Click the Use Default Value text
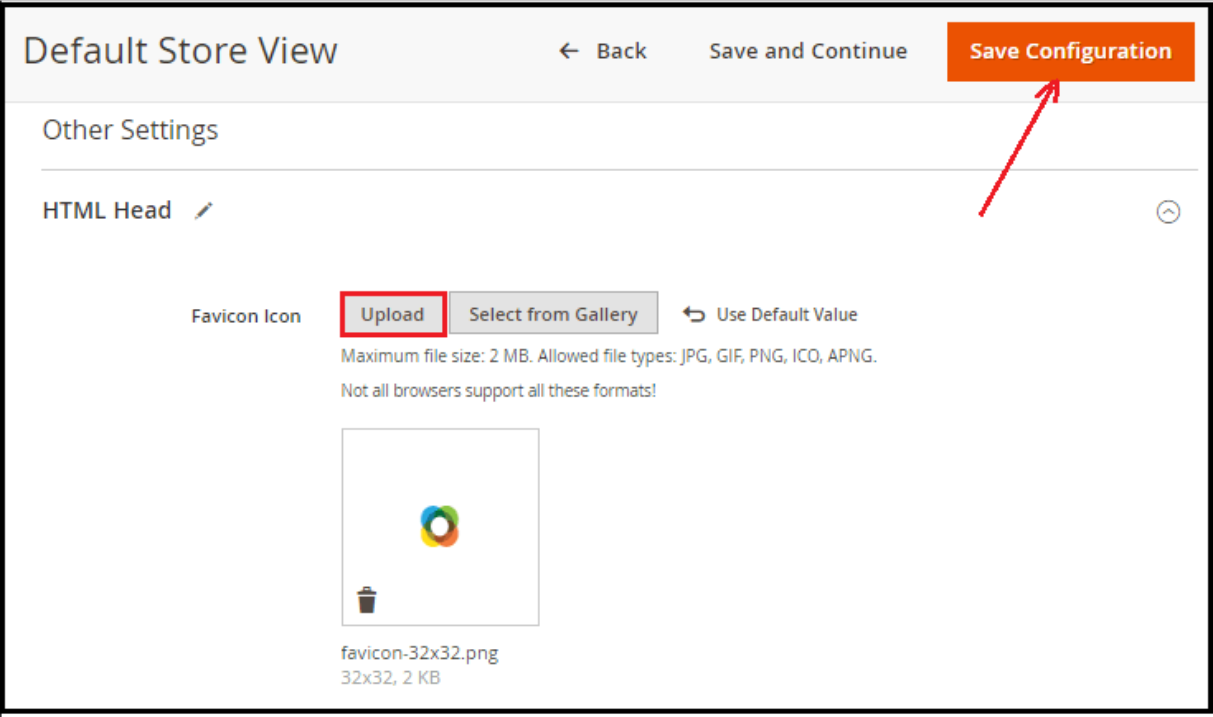This screenshot has width=1213, height=717. pos(786,314)
